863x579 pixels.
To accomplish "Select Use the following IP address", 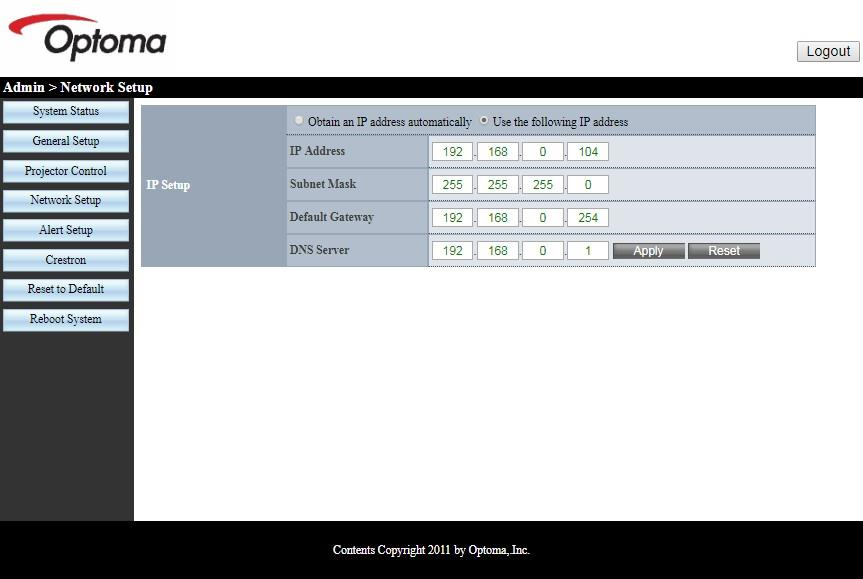I will click(485, 121).
